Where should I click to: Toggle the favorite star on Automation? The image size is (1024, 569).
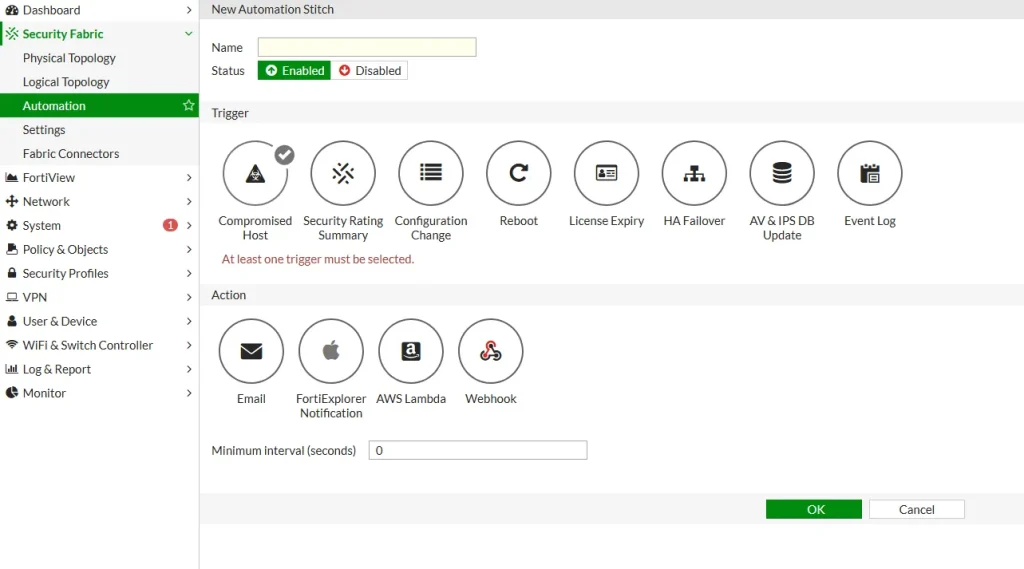(188, 106)
